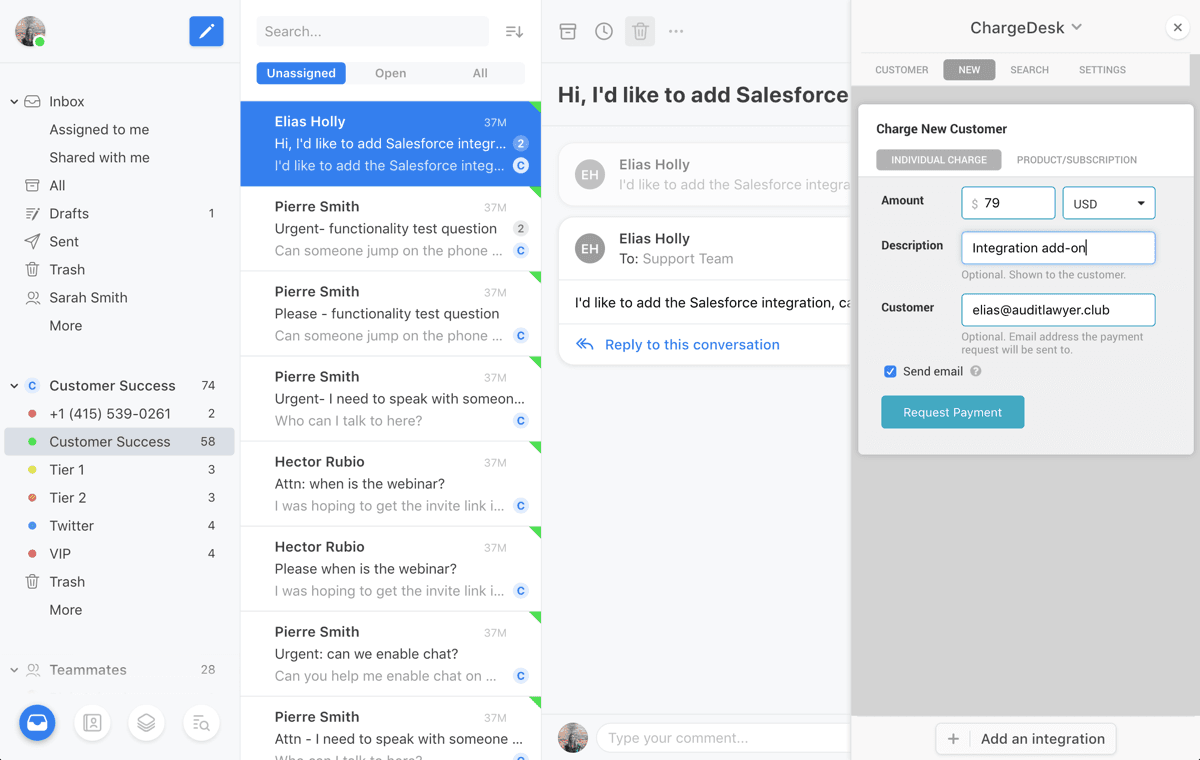Open the compose new message icon

tap(206, 31)
